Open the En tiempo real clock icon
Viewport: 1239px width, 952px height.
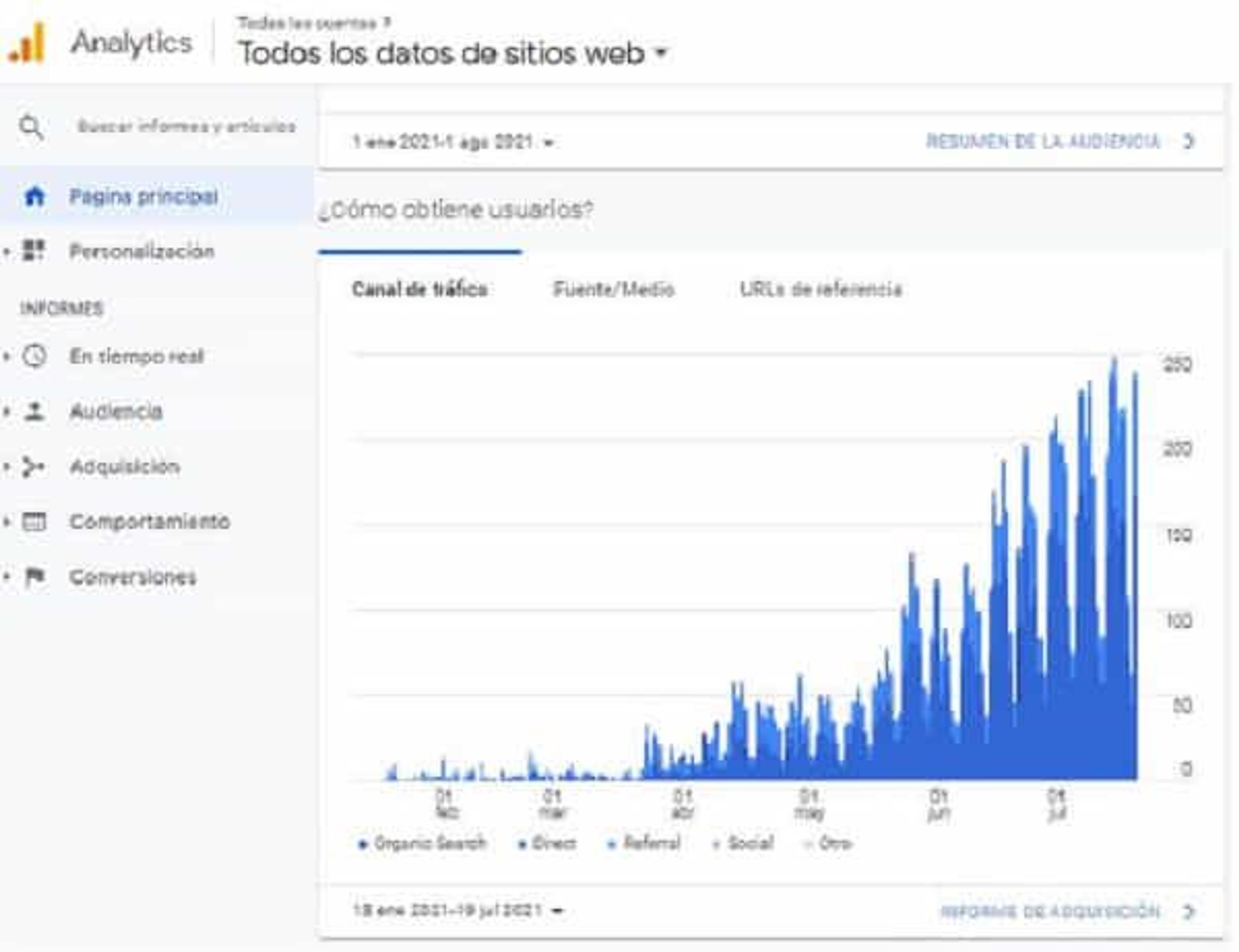click(34, 356)
